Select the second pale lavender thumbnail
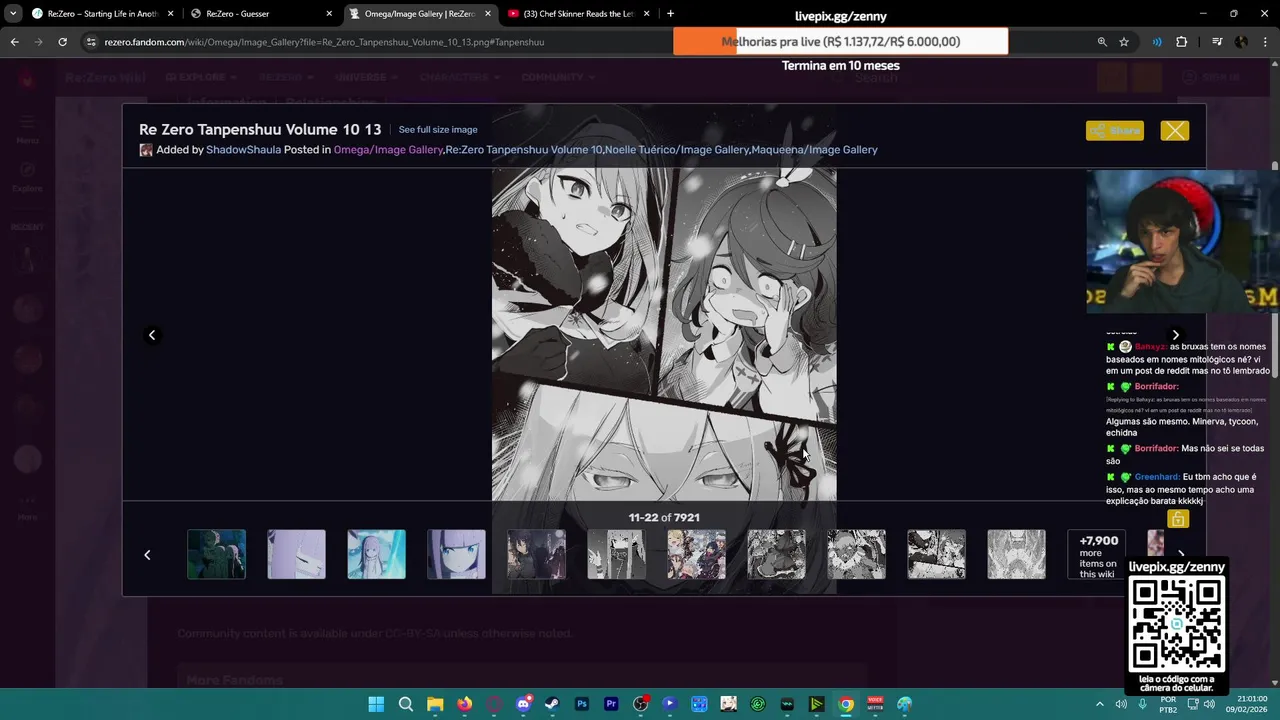This screenshot has height=720, width=1280. (x=296, y=554)
